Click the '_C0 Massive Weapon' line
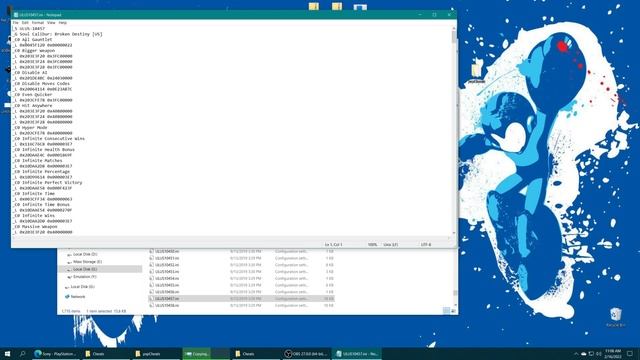 (35, 227)
